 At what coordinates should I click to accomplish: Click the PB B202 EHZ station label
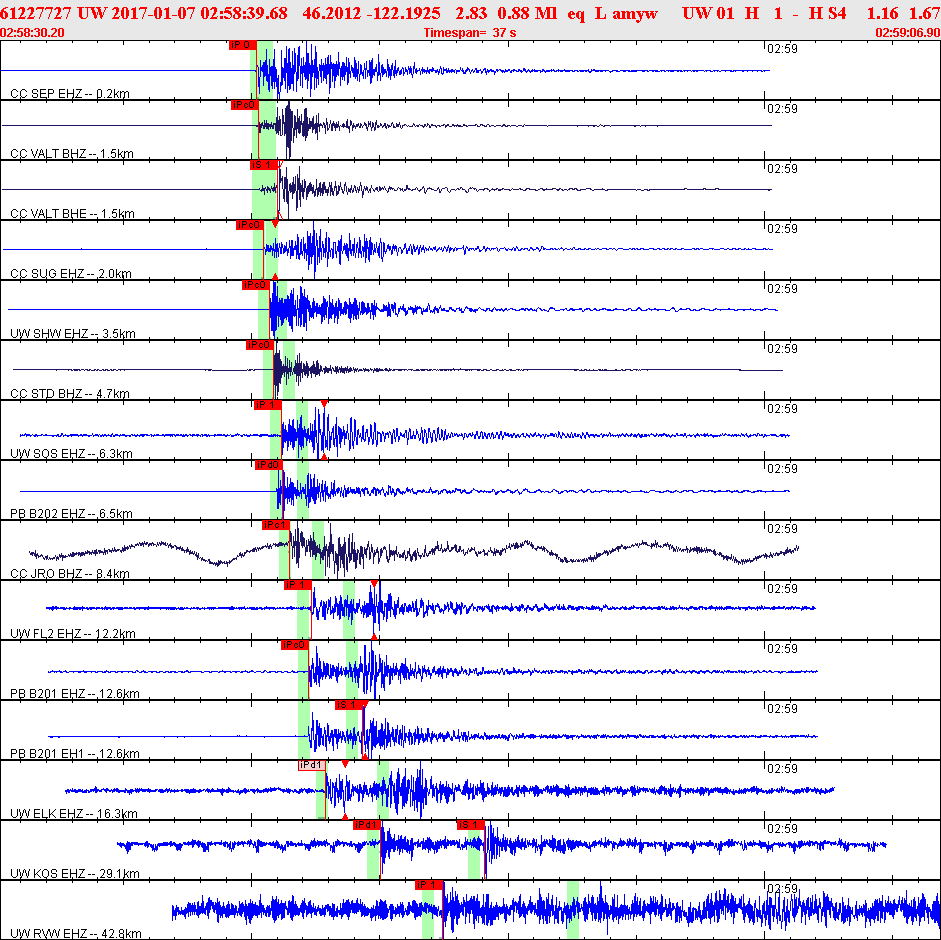[71, 514]
